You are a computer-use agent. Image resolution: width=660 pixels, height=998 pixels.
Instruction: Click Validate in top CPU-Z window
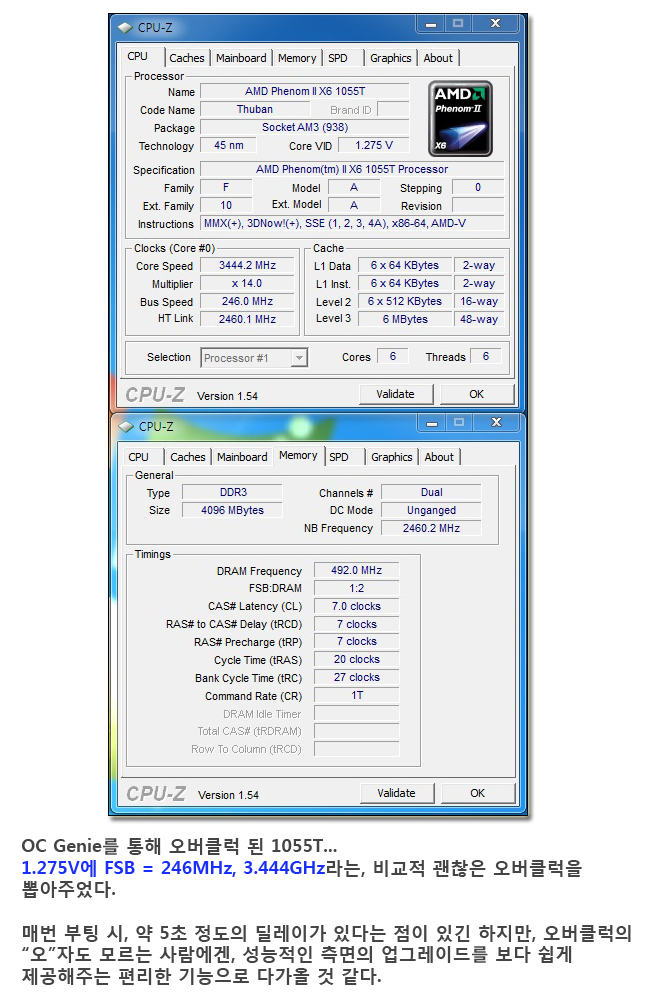coord(395,394)
